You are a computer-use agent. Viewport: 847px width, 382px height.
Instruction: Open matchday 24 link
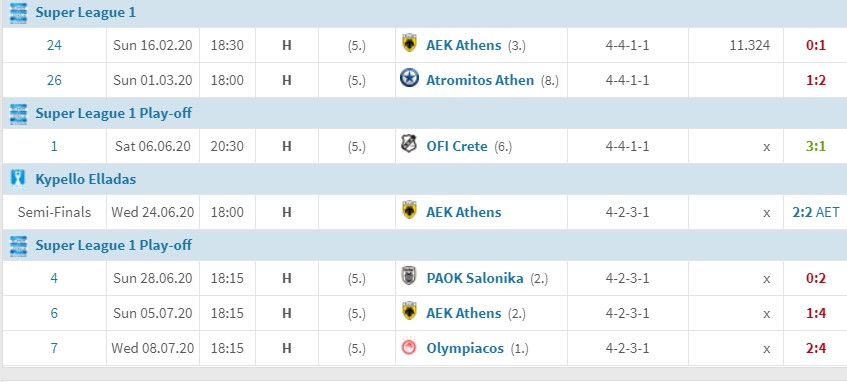tap(54, 45)
